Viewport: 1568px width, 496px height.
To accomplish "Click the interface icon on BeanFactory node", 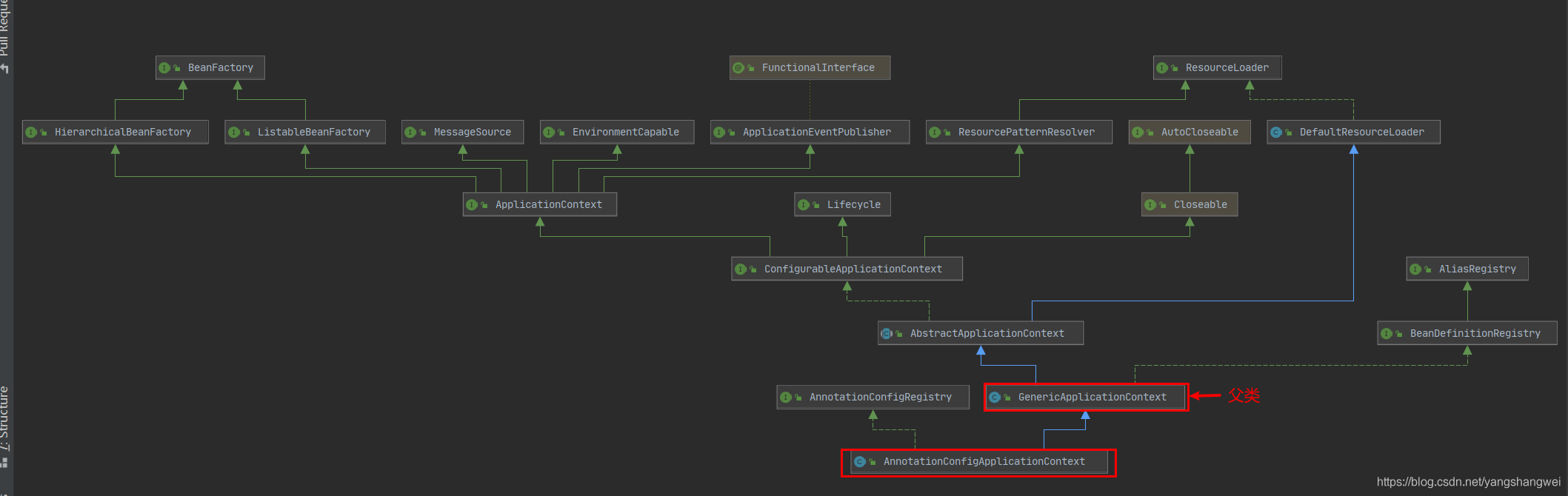I will pyautogui.click(x=164, y=68).
